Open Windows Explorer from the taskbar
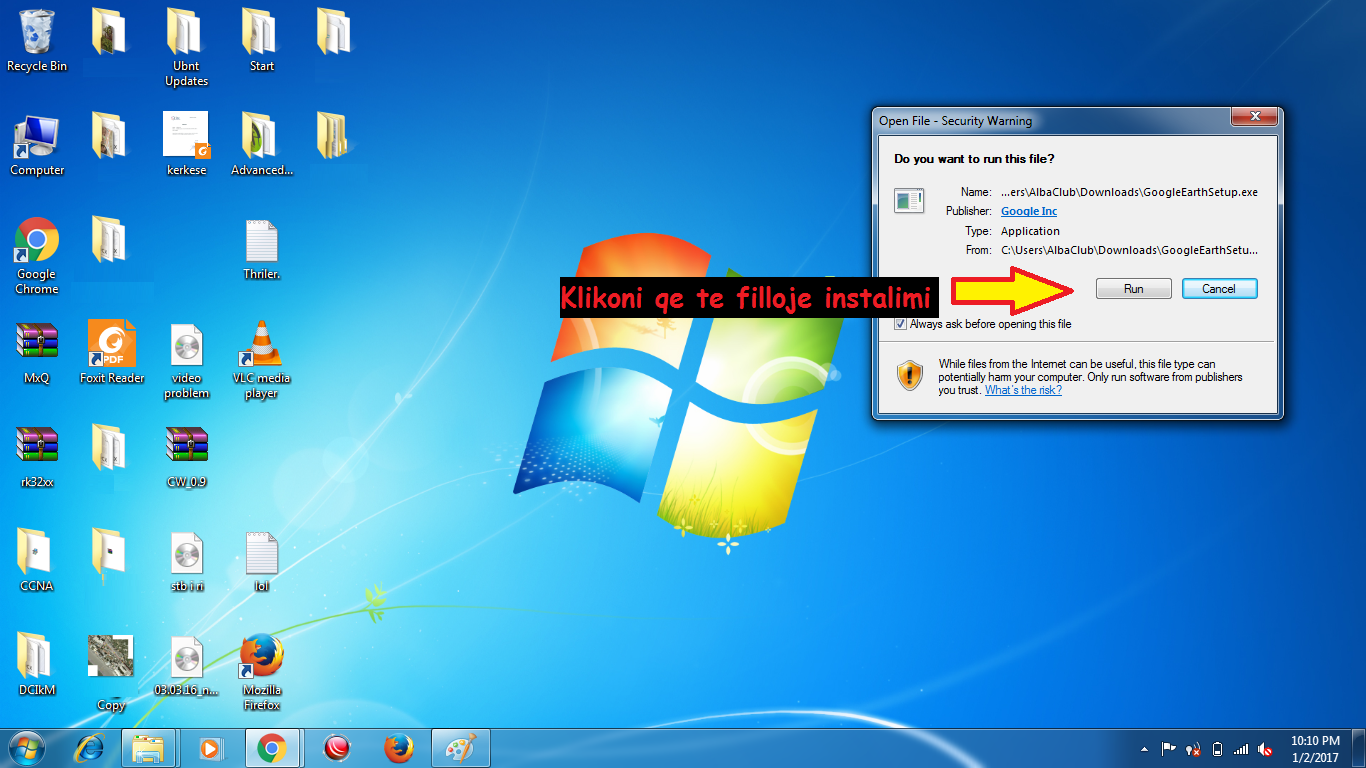Image resolution: width=1366 pixels, height=768 pixels. point(148,748)
